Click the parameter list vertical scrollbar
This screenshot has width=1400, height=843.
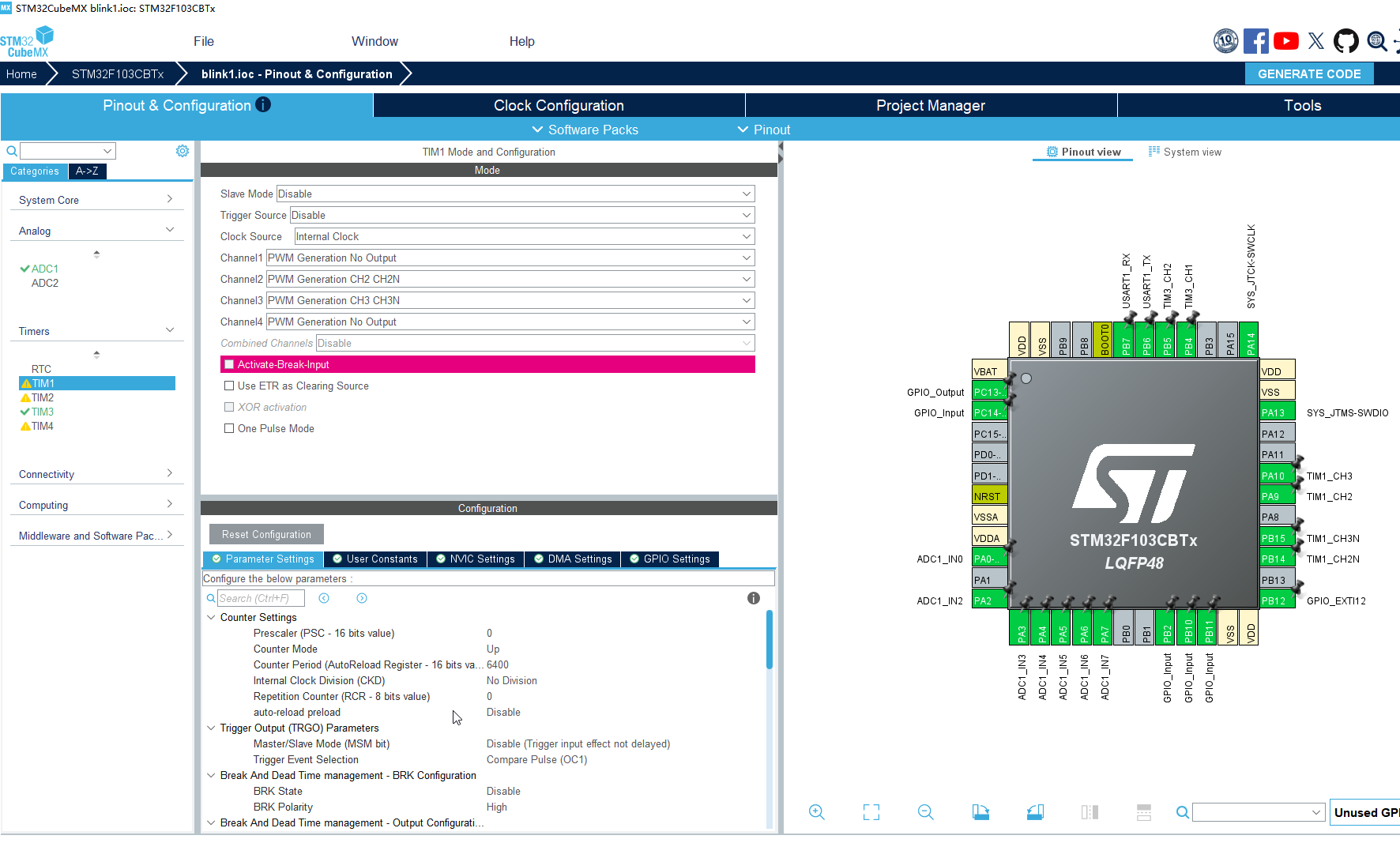pyautogui.click(x=770, y=640)
